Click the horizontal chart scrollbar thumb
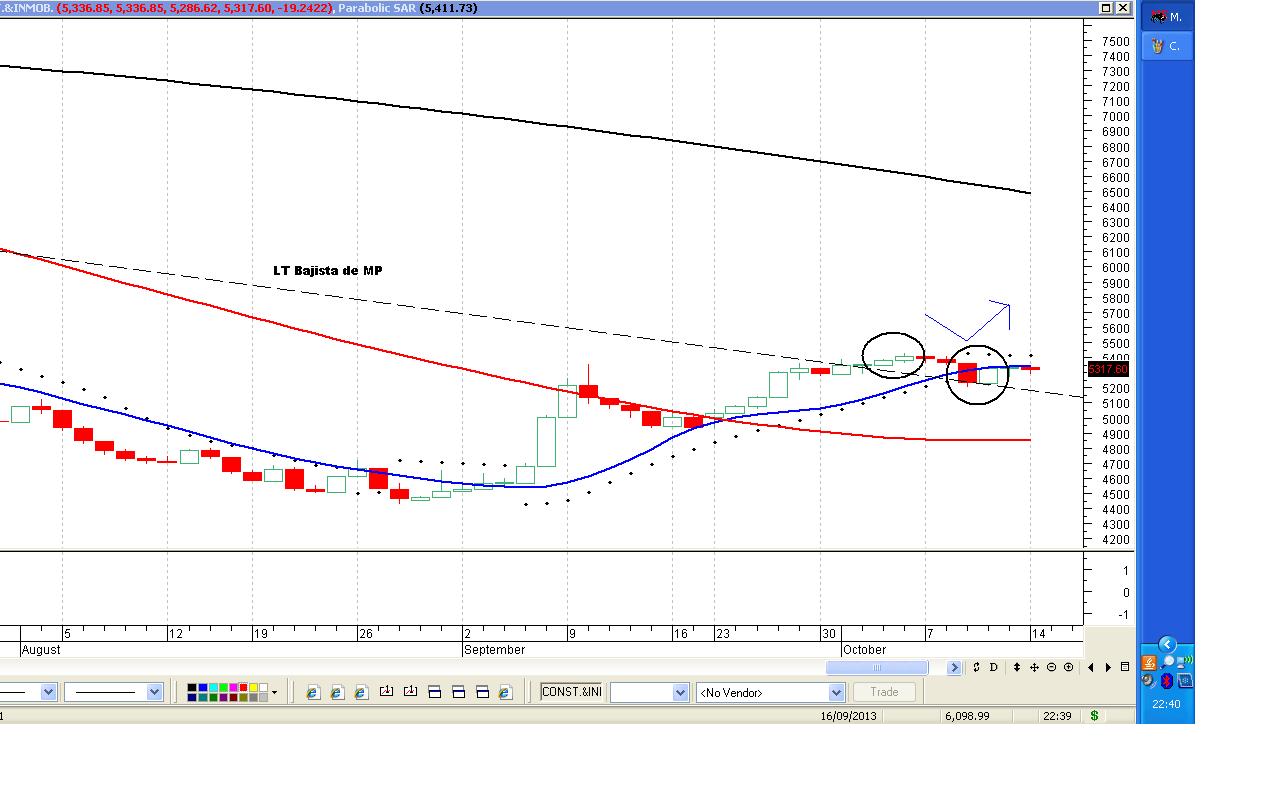Image resolution: width=1280 pixels, height=800 pixels. click(x=877, y=667)
